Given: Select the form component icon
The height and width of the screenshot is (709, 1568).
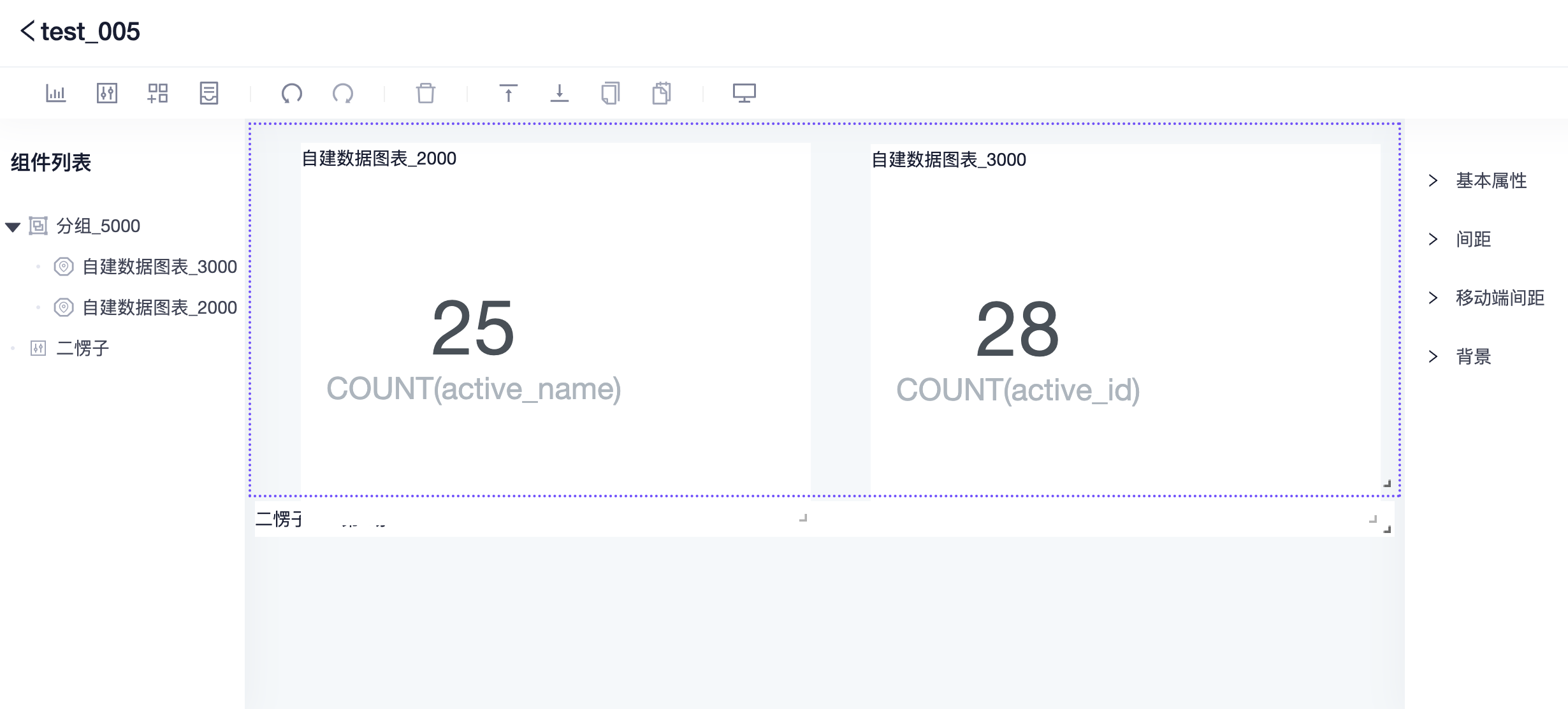Looking at the screenshot, I should (208, 93).
